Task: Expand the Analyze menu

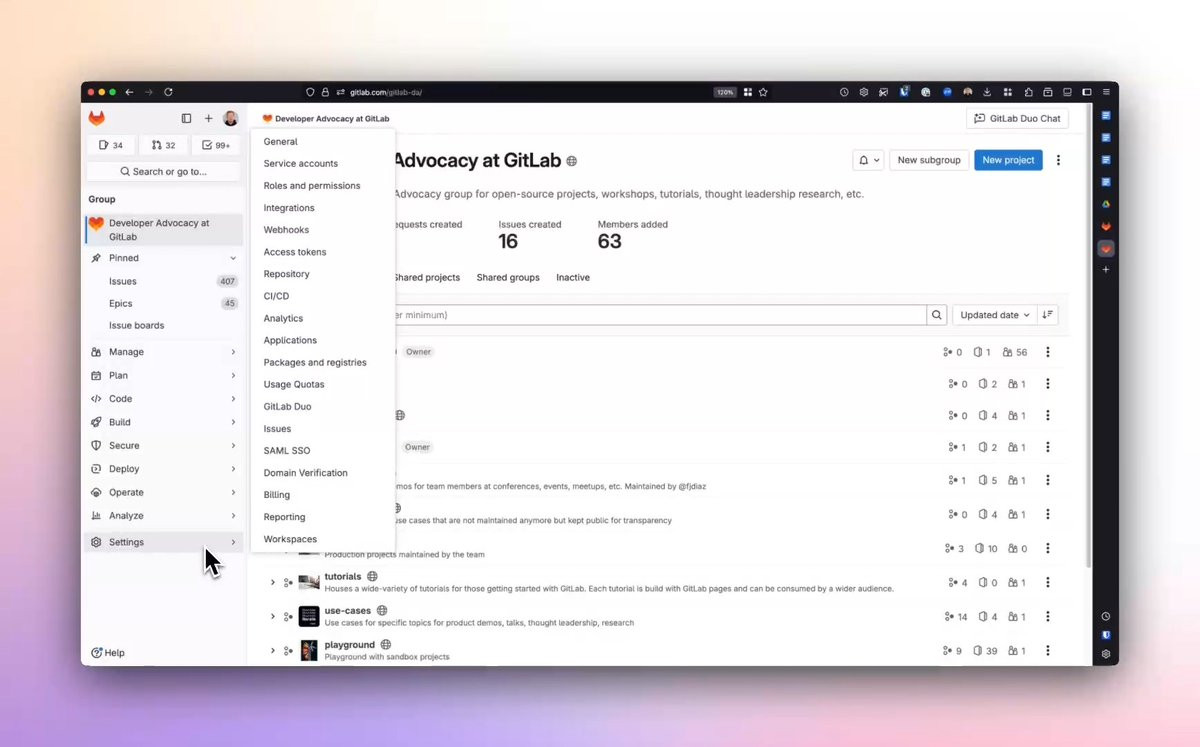Action: click(x=164, y=516)
